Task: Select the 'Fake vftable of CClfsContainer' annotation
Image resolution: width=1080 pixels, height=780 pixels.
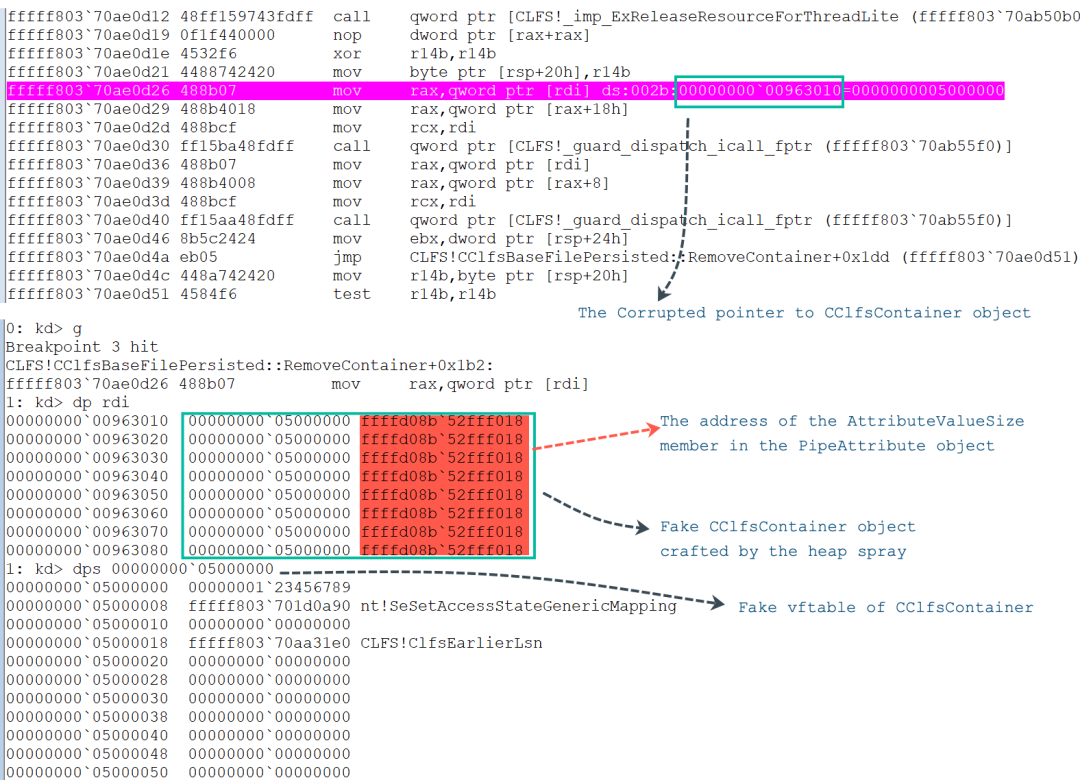Action: 885,607
